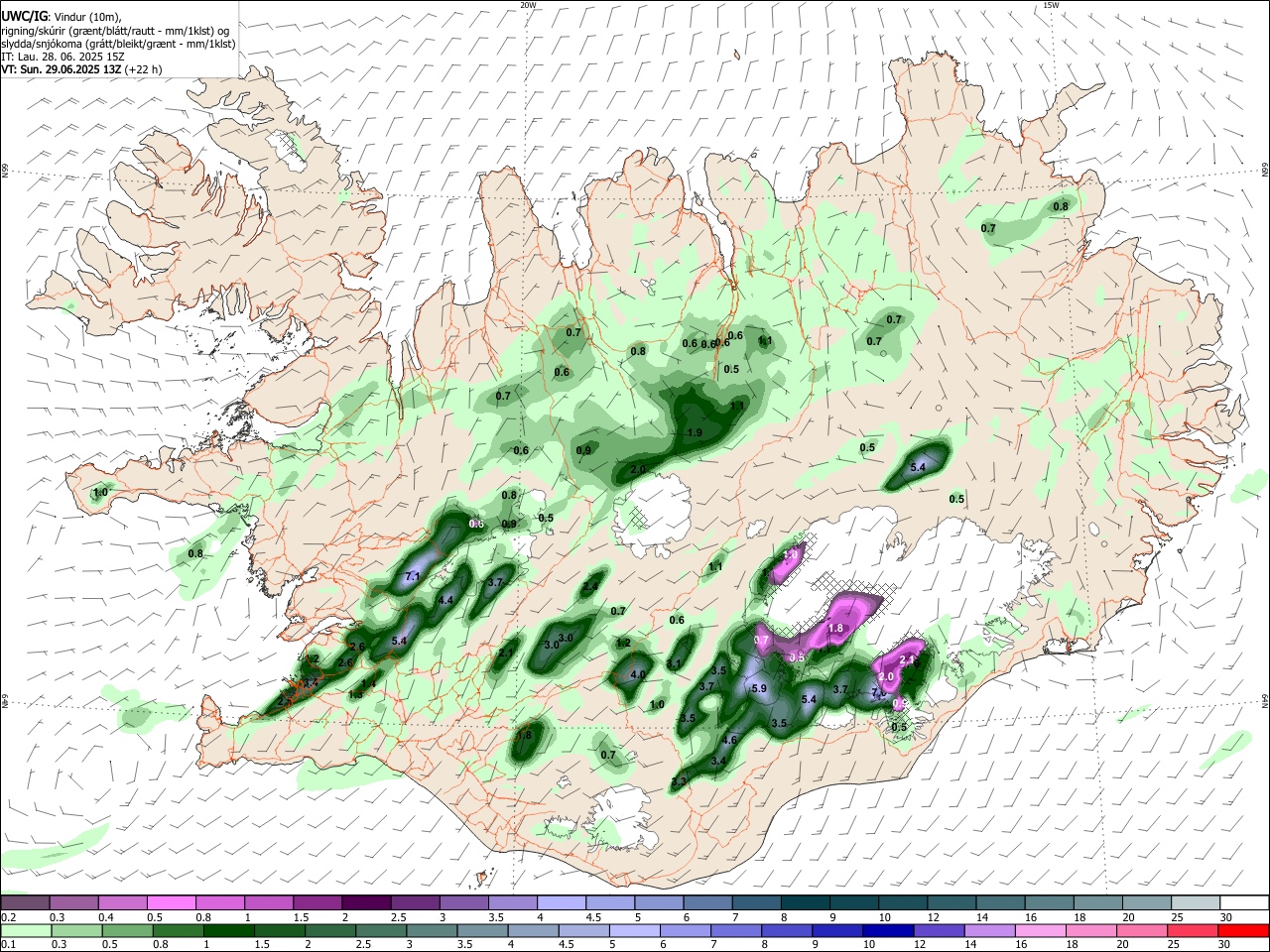Click the '0.2' label in snow legend
Viewport: 1270px width, 952px height.
click(x=9, y=917)
